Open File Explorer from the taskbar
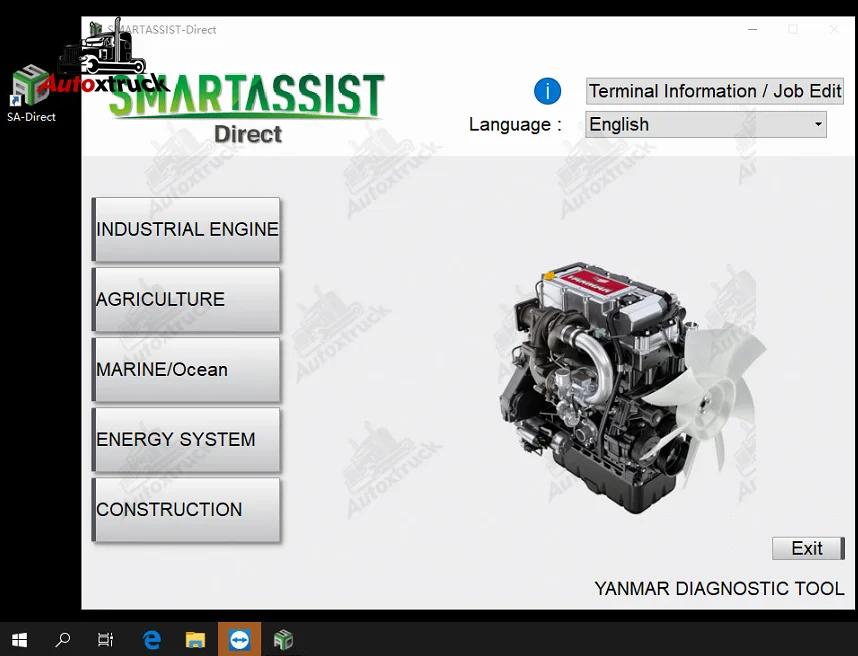Viewport: 858px width, 656px height. pos(195,639)
